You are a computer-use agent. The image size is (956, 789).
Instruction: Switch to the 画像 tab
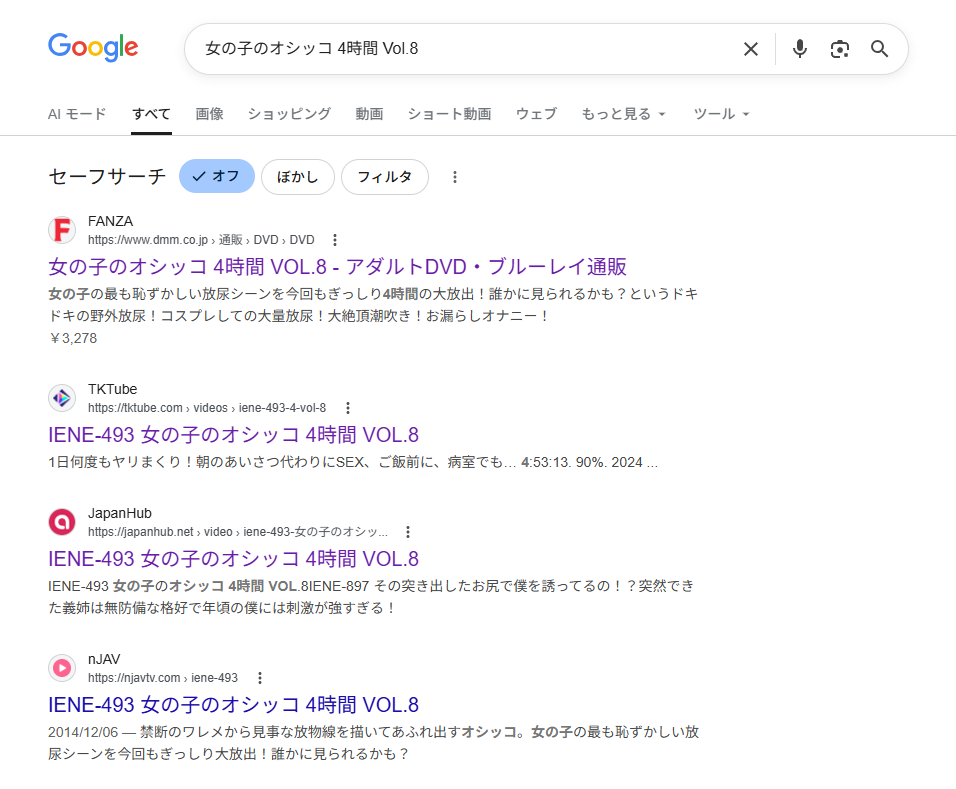[210, 114]
